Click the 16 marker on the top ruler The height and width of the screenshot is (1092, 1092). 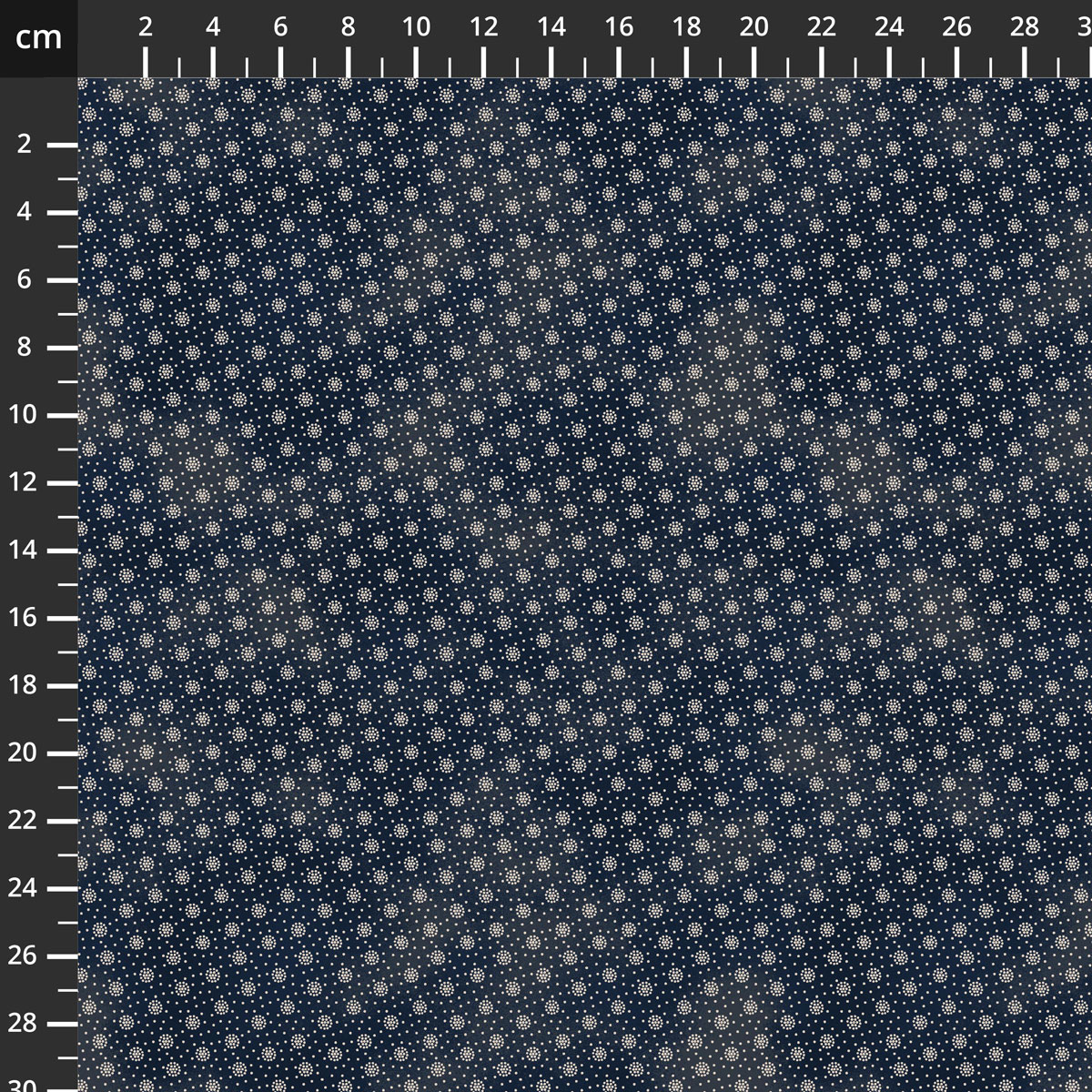620,27
